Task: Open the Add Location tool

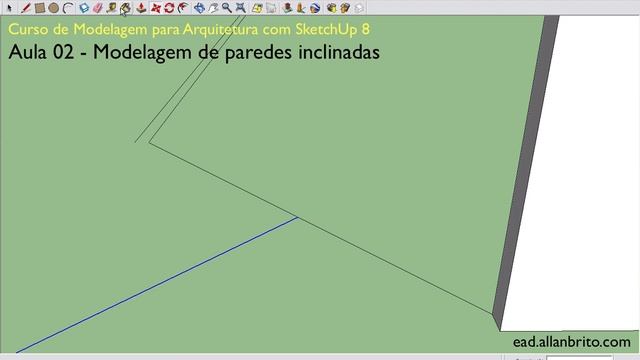Action: pyautogui.click(x=257, y=8)
